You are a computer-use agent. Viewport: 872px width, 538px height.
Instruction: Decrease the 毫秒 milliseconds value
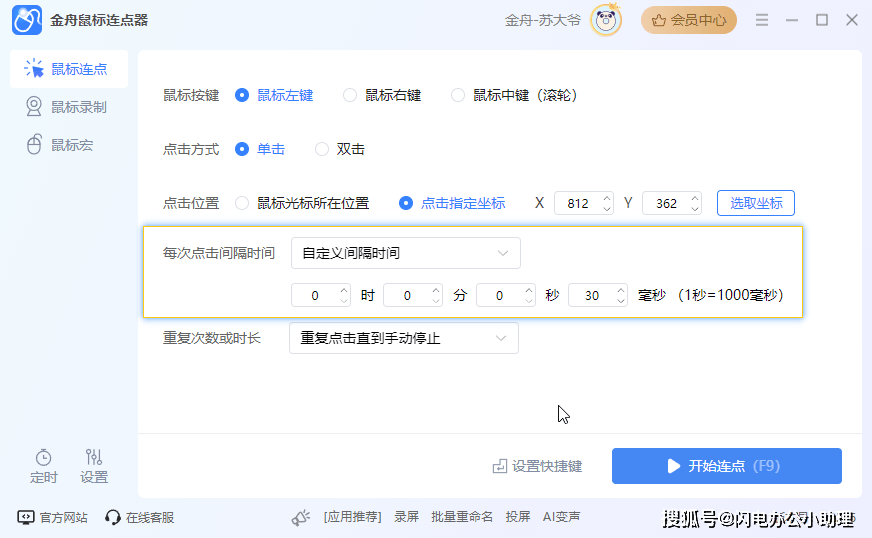click(621, 301)
